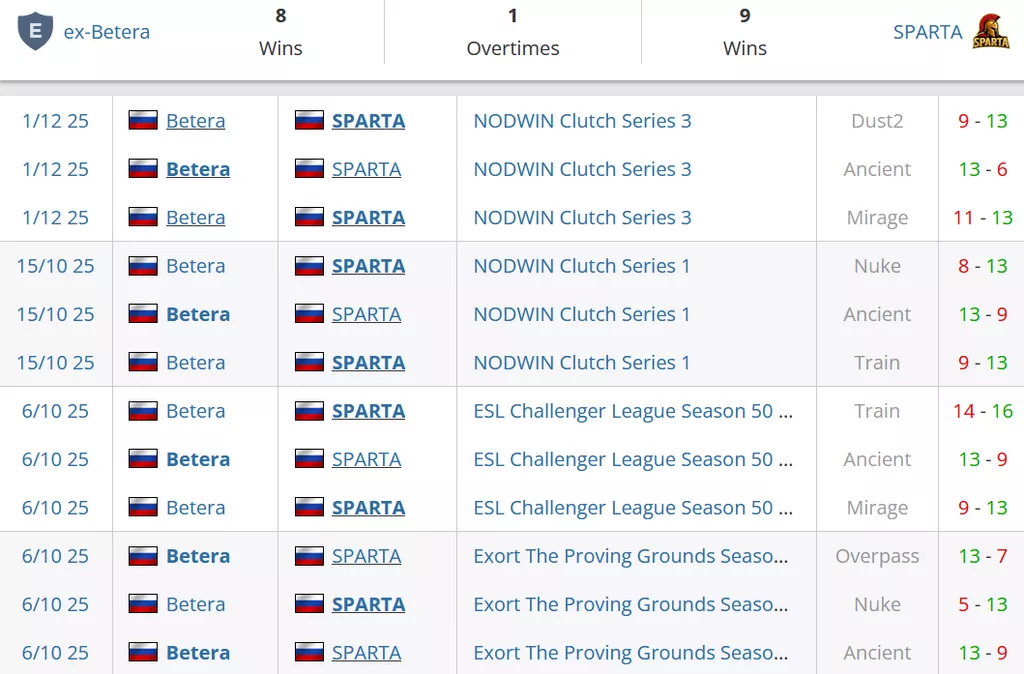
Task: Click flag beside bold Betera in 13-6 Ancient row
Action: [144, 169]
